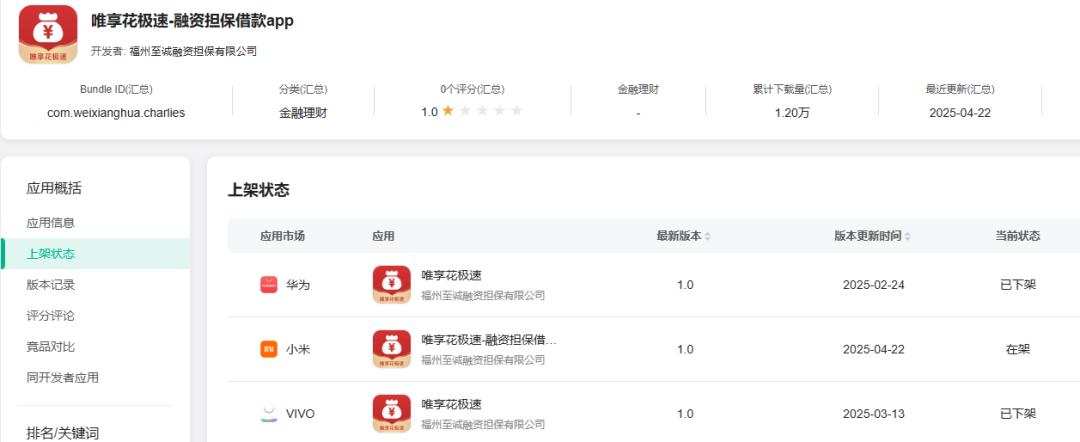Click 唯享花极速 app name in Huawei row
The image size is (1080, 442).
[x=451, y=275]
